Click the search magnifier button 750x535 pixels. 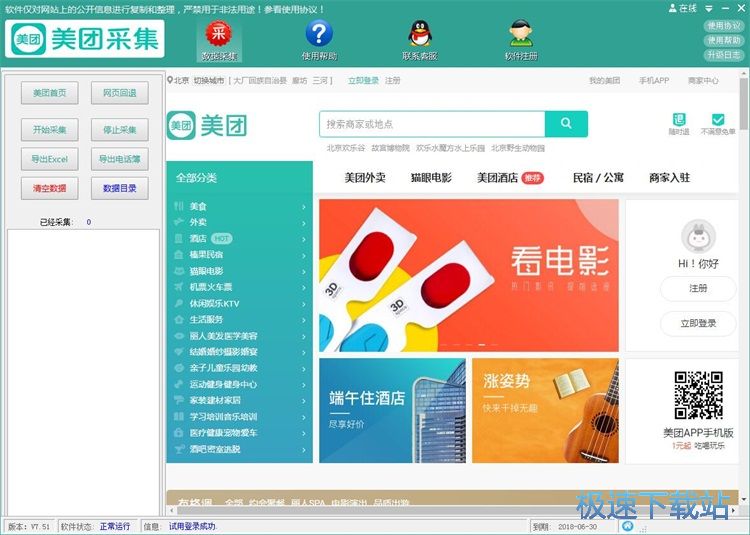pos(566,124)
